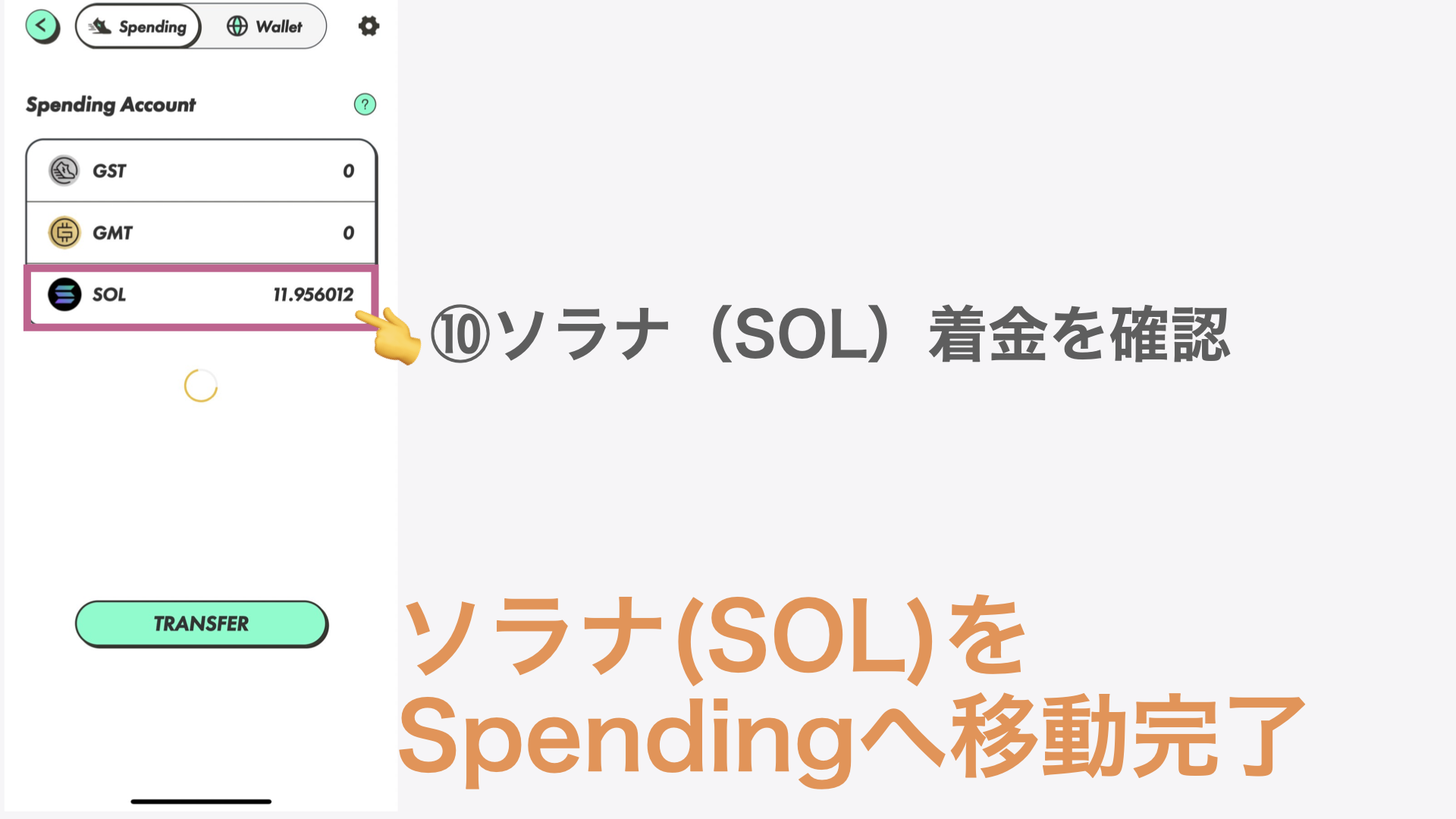The image size is (1456, 819).
Task: Open settings via the gear icon
Action: click(x=369, y=27)
